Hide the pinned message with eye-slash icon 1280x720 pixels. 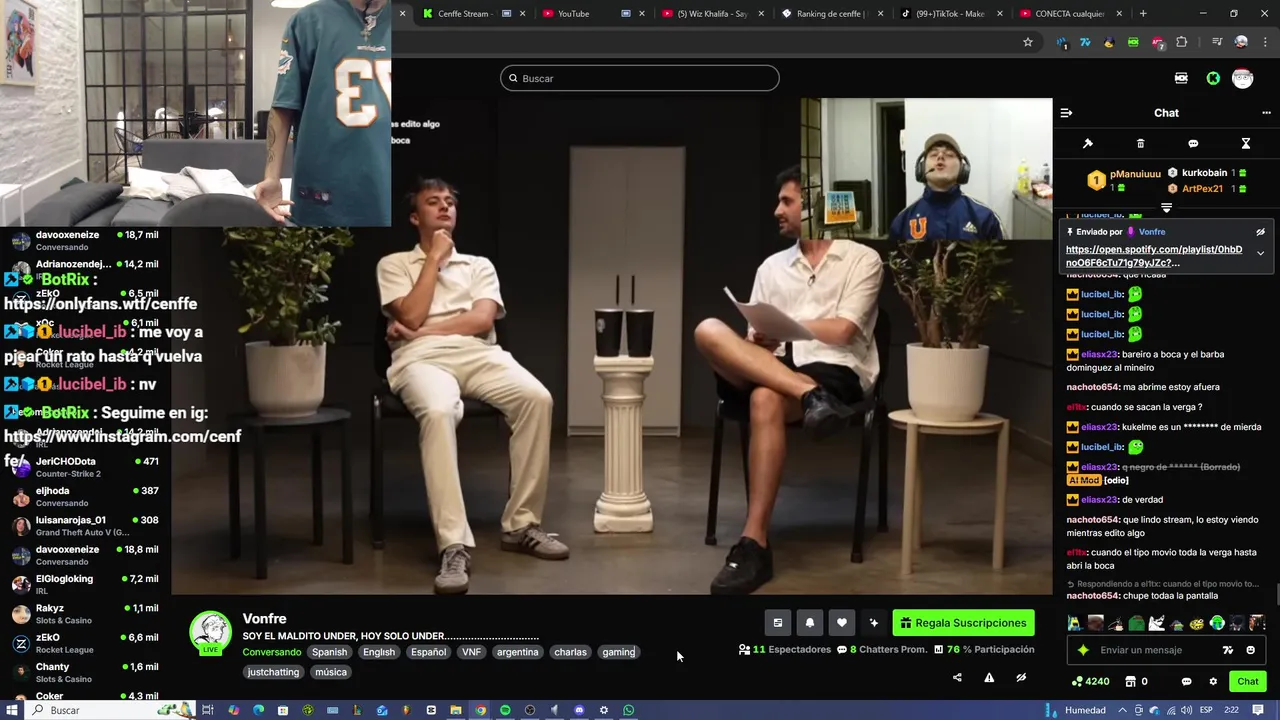(1260, 232)
